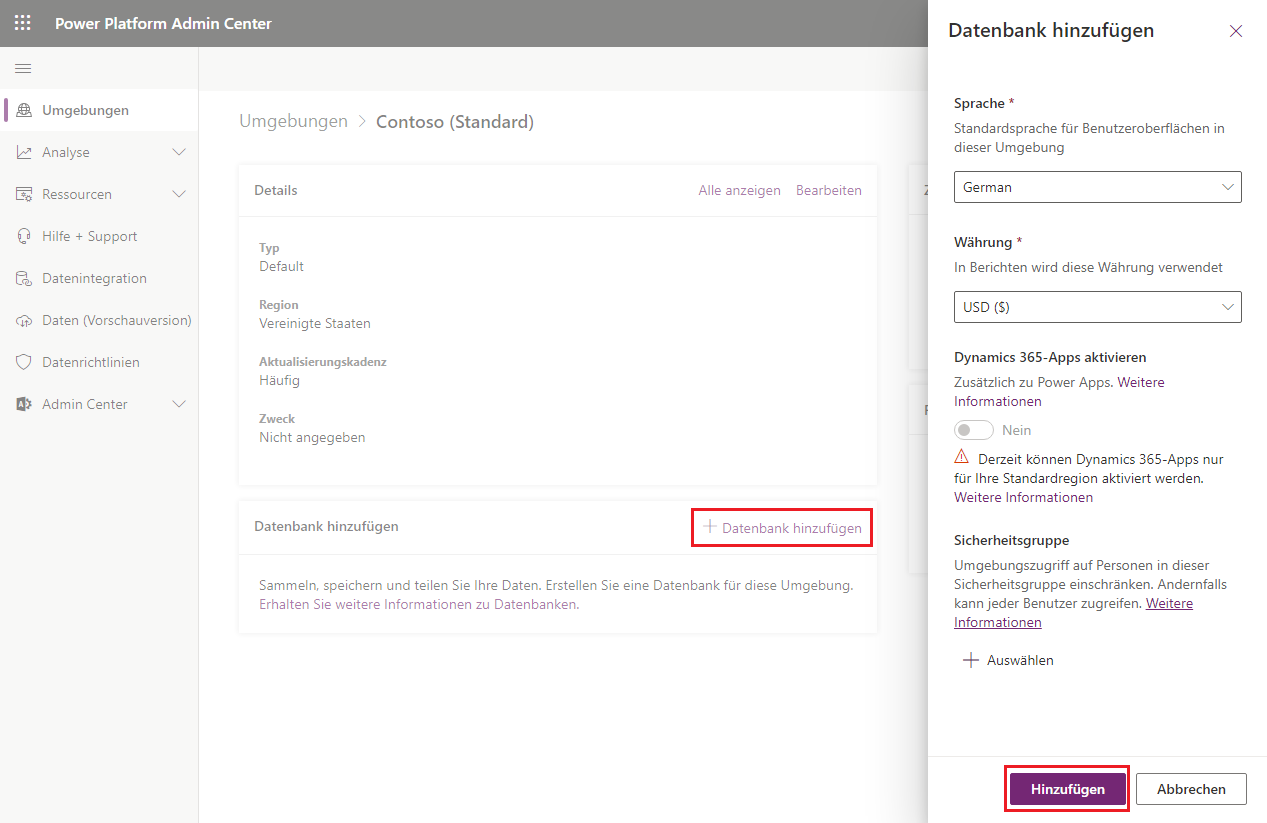The height and width of the screenshot is (823, 1267).
Task: Select Umgebungen in the sidebar
Action: [x=99, y=110]
